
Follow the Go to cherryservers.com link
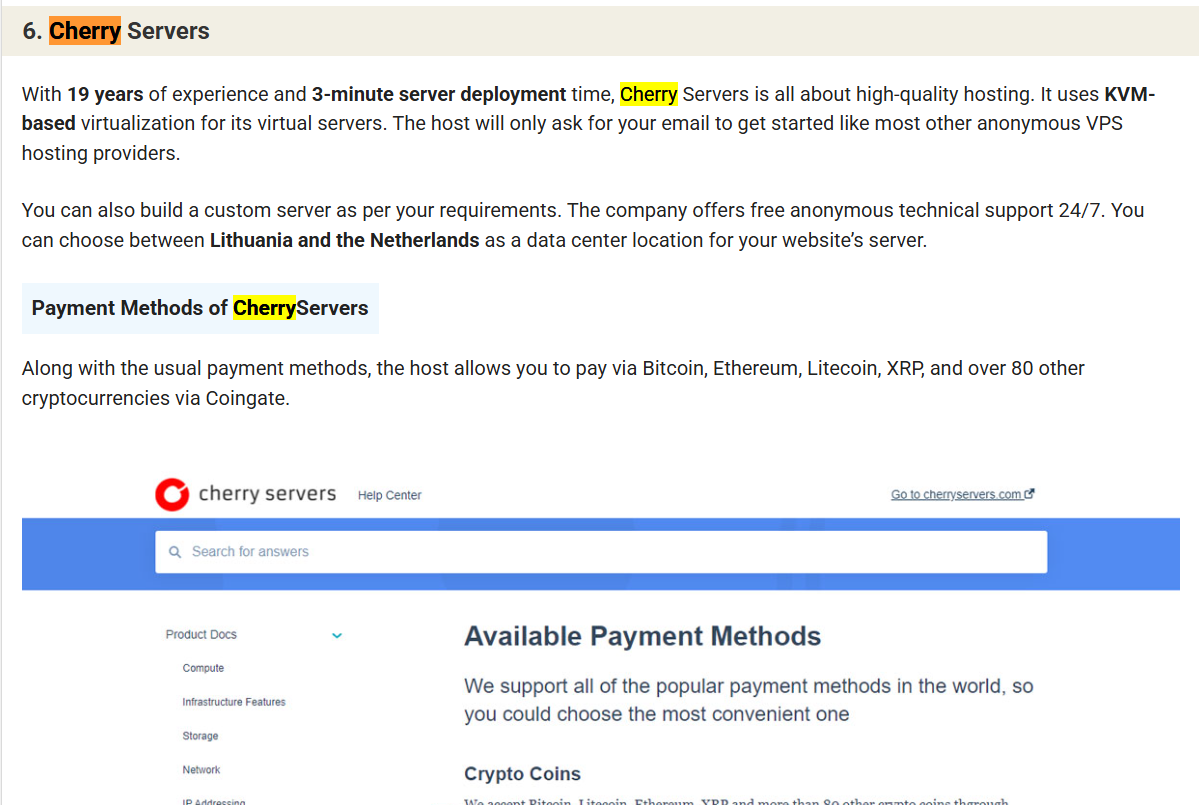point(956,494)
